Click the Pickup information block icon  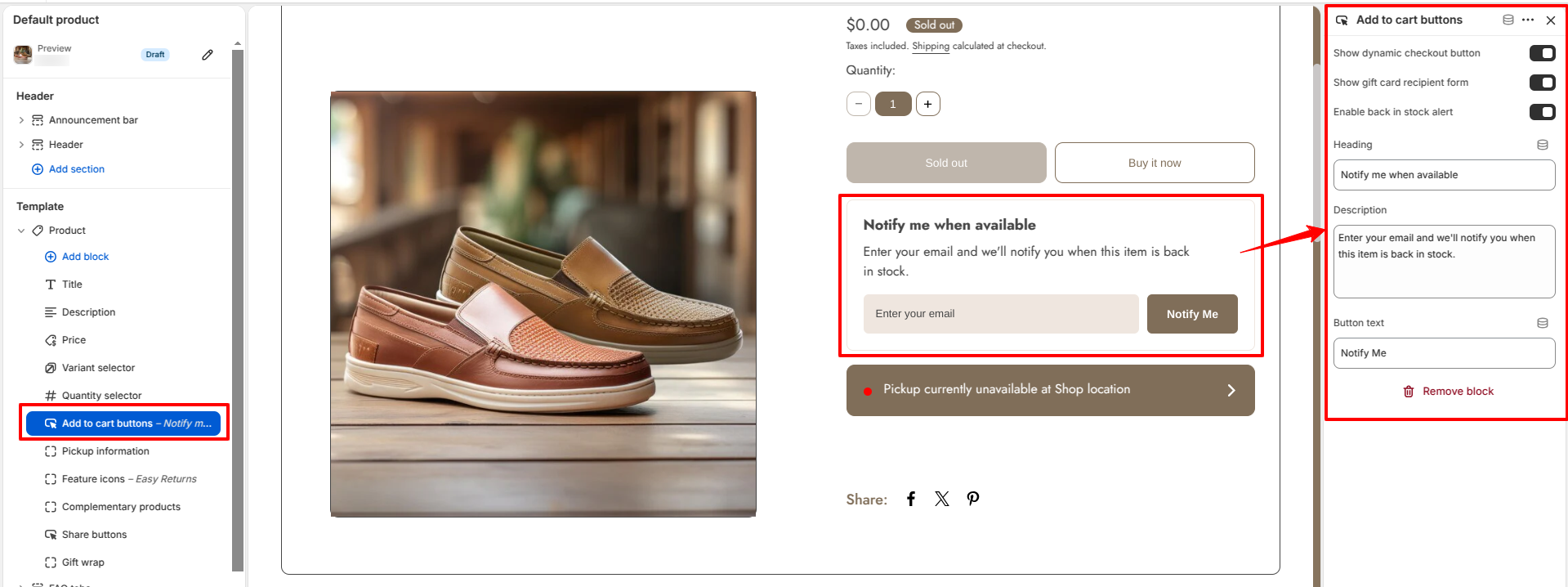51,451
